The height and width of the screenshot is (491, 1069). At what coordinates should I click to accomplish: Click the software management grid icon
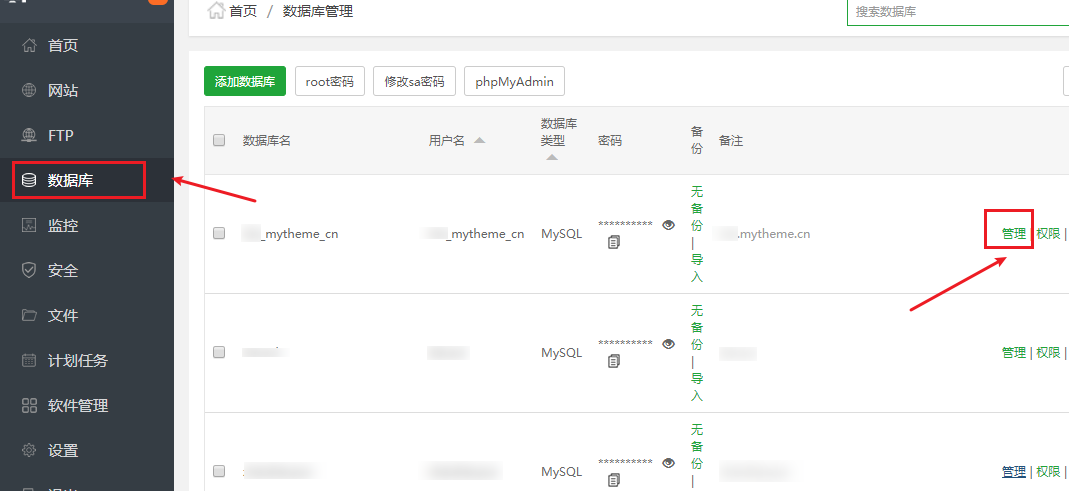(x=29, y=405)
